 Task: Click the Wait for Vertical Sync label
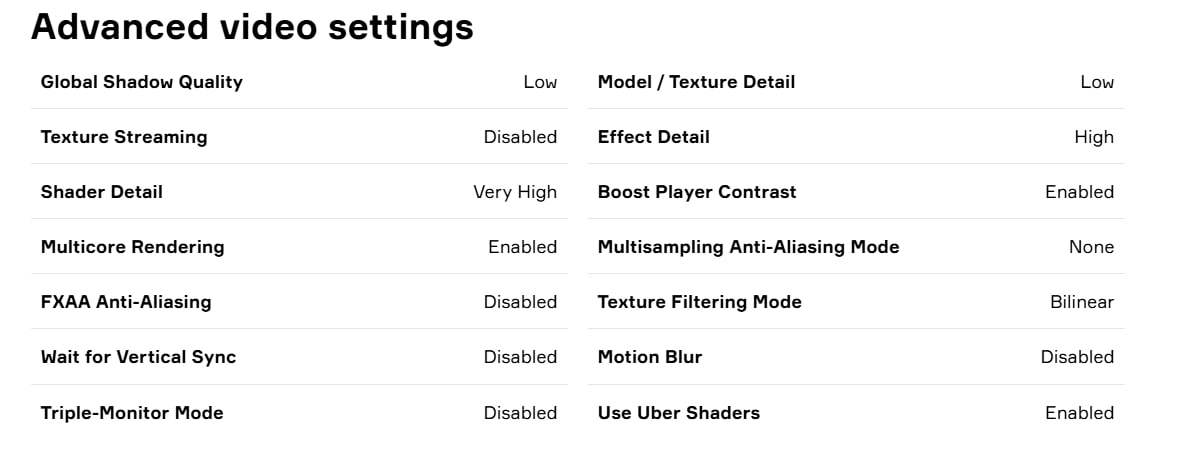pos(138,357)
